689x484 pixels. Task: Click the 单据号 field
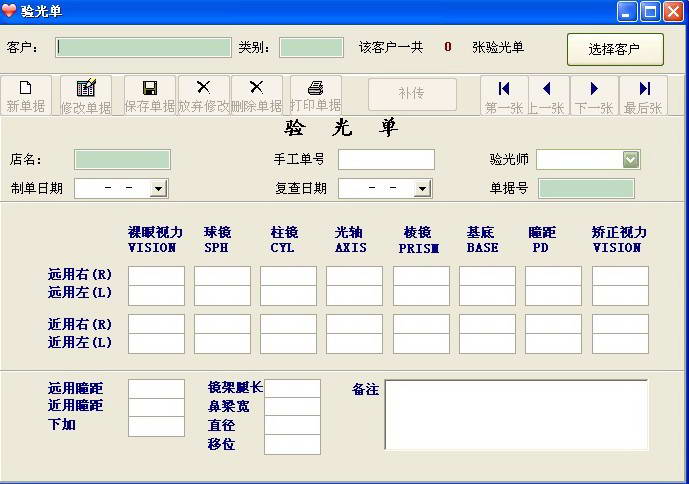586,189
